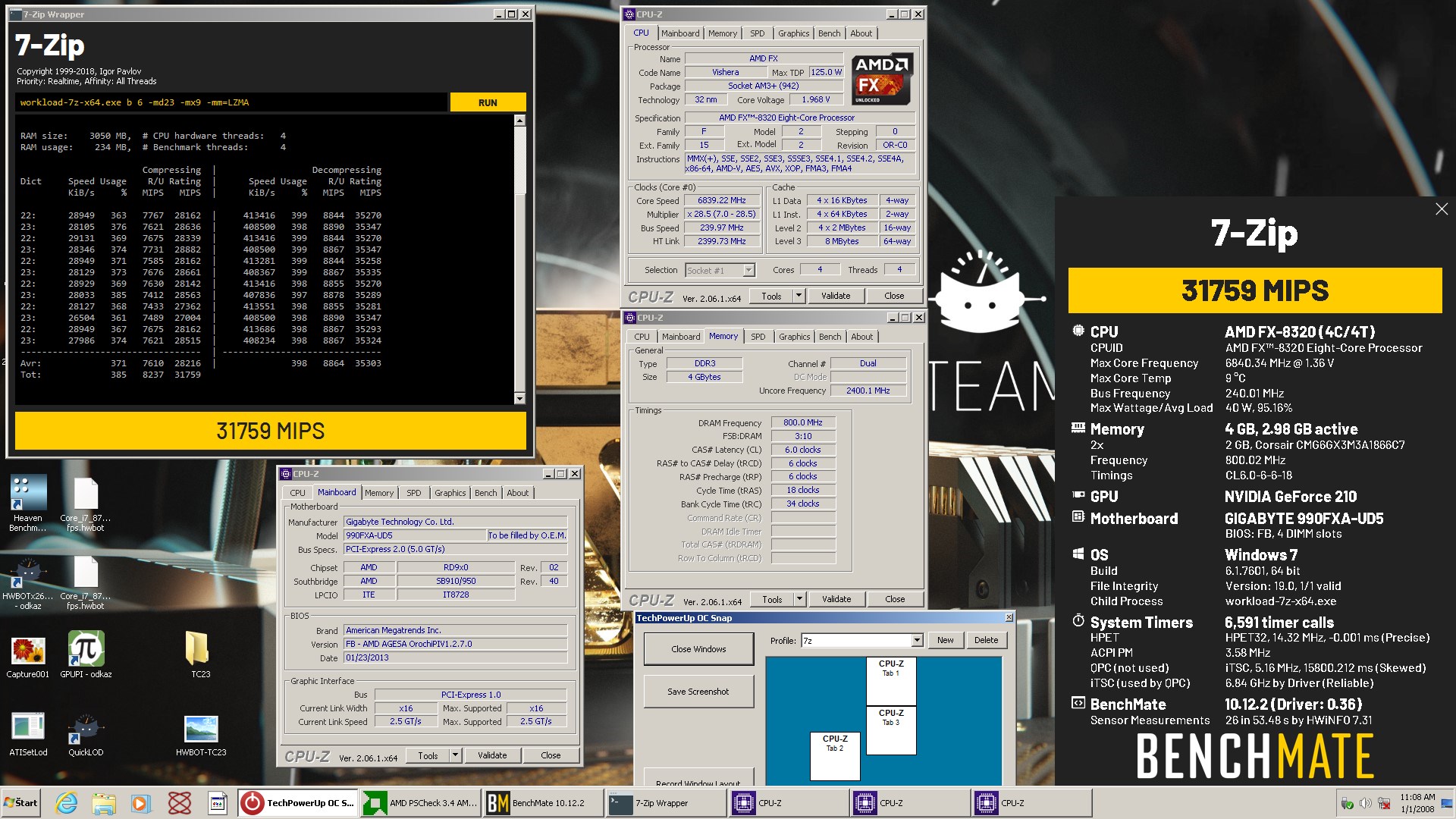
Task: Open Graphics tab in Memory CPU-Z window
Action: click(794, 337)
